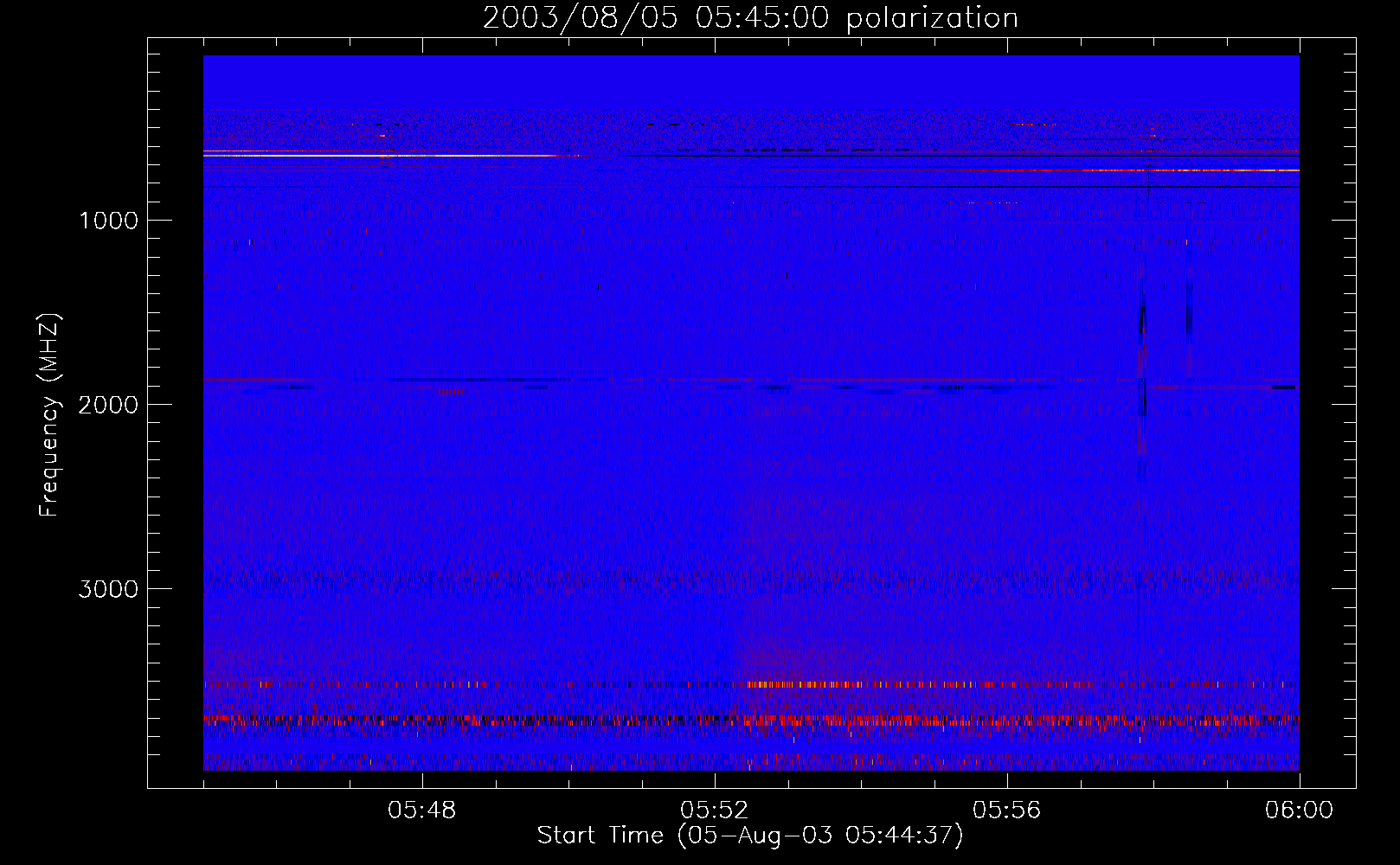Click the 'Start Time (05-Aug-03 05:44:37)' label
1400x865 pixels.
pyautogui.click(x=750, y=836)
